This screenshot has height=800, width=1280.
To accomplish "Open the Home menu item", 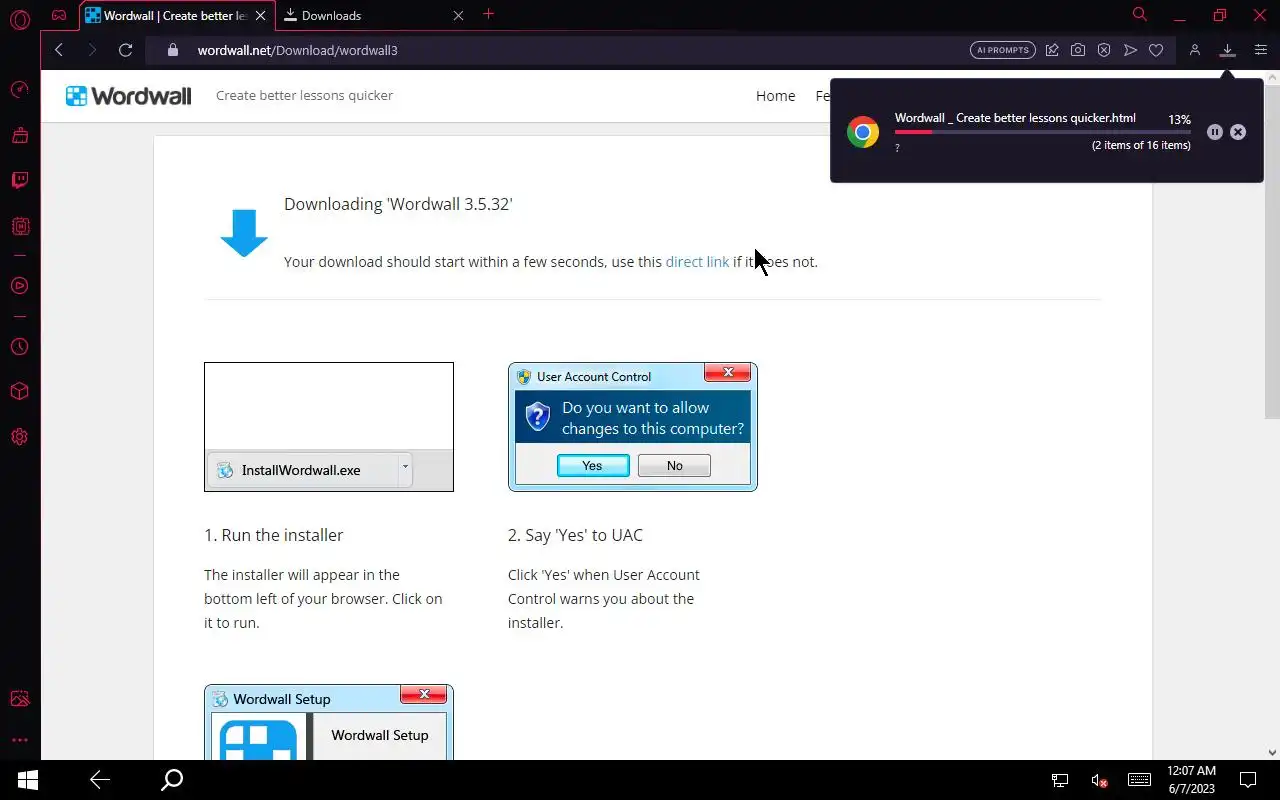I will coord(776,96).
